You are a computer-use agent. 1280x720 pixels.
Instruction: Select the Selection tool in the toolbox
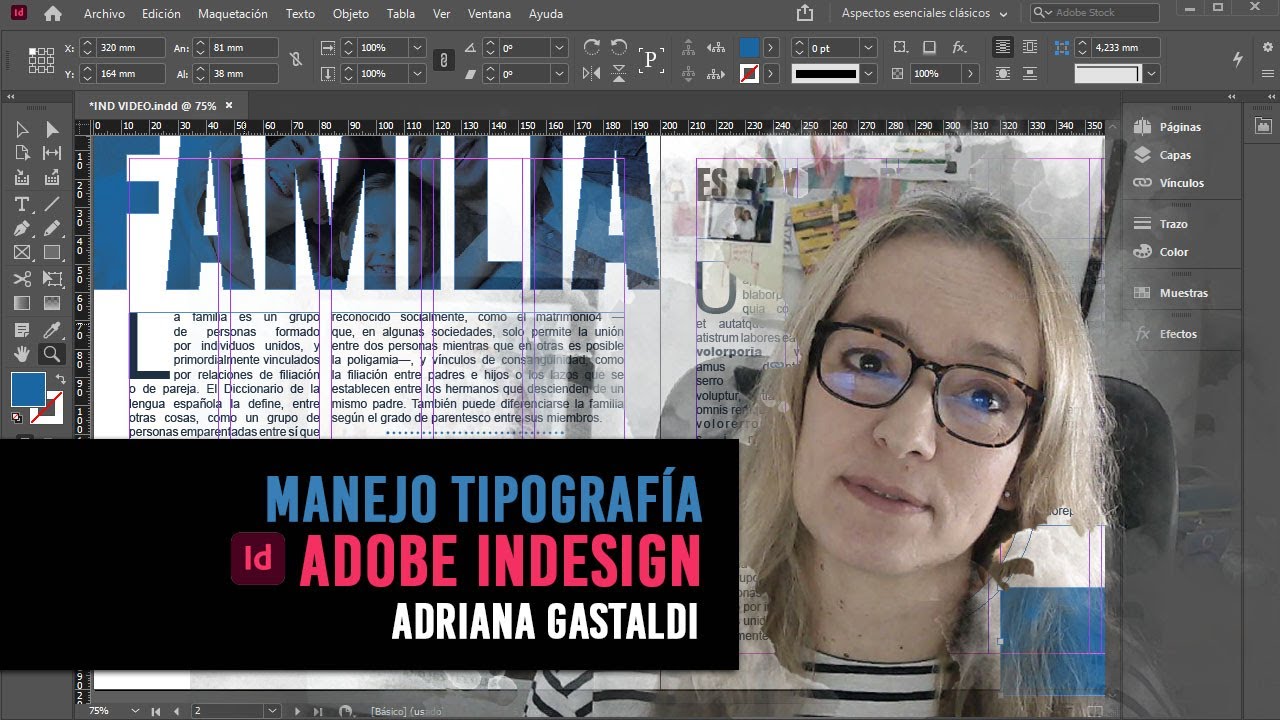[22, 129]
